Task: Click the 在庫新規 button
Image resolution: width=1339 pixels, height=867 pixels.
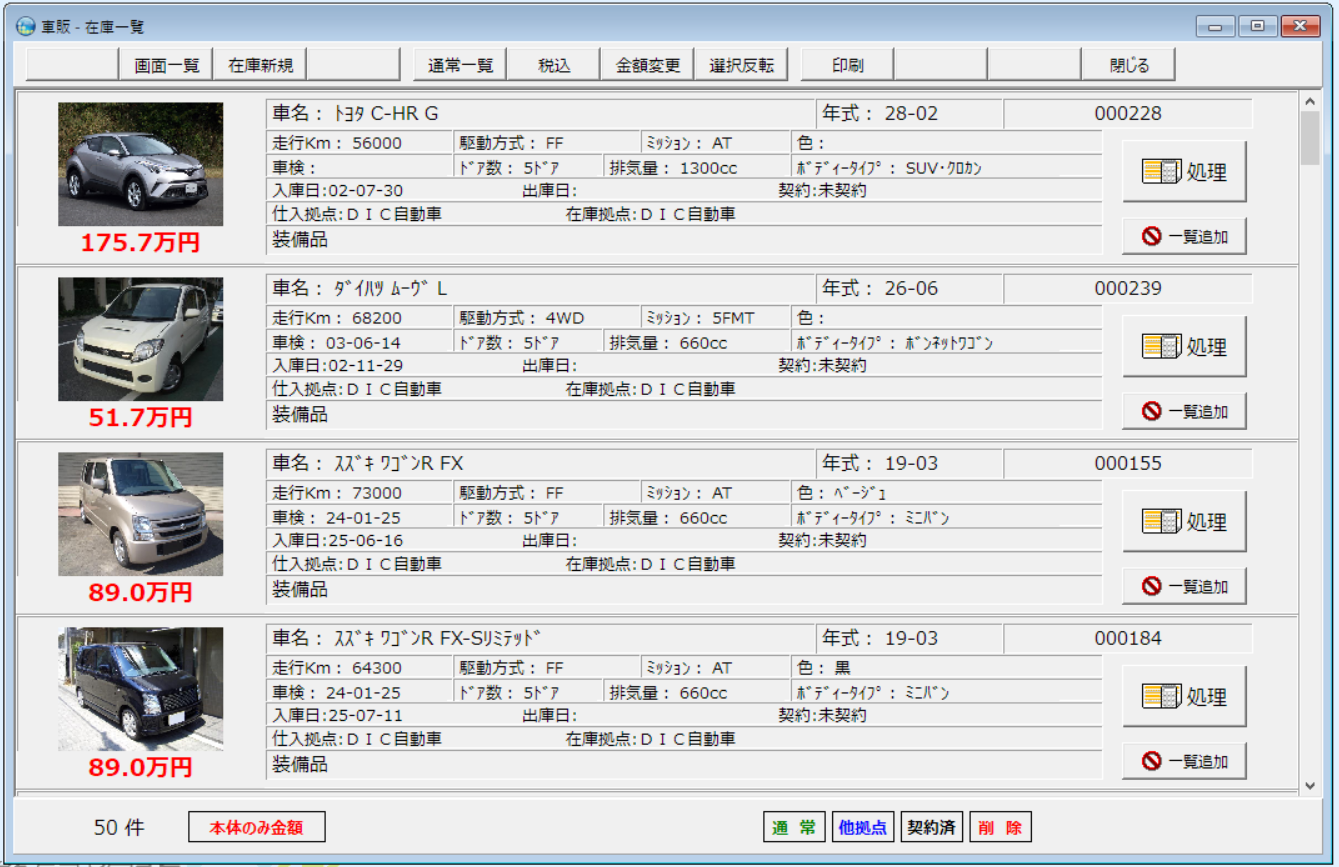Action: coord(260,65)
